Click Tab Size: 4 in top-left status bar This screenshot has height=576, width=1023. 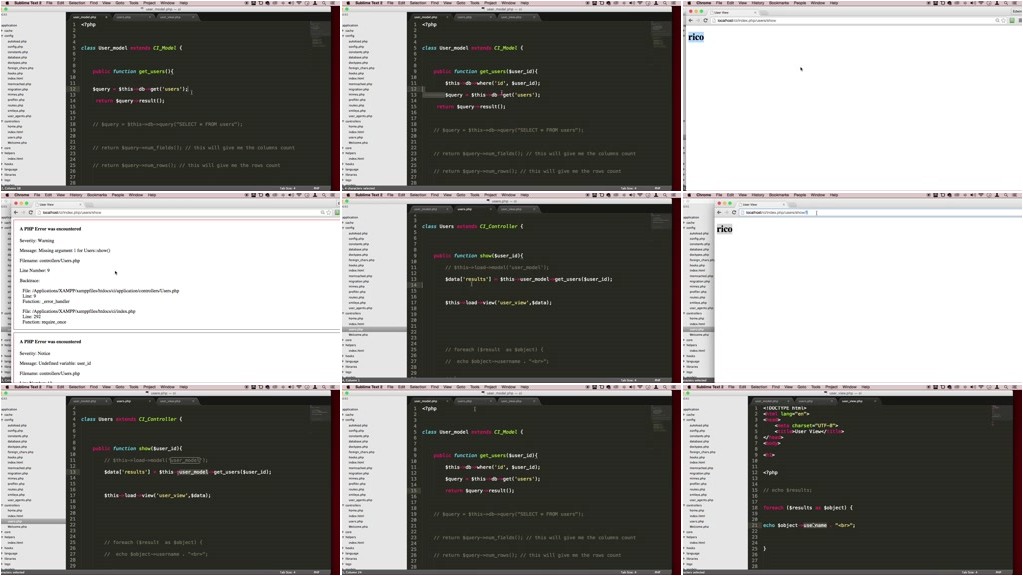(x=288, y=189)
